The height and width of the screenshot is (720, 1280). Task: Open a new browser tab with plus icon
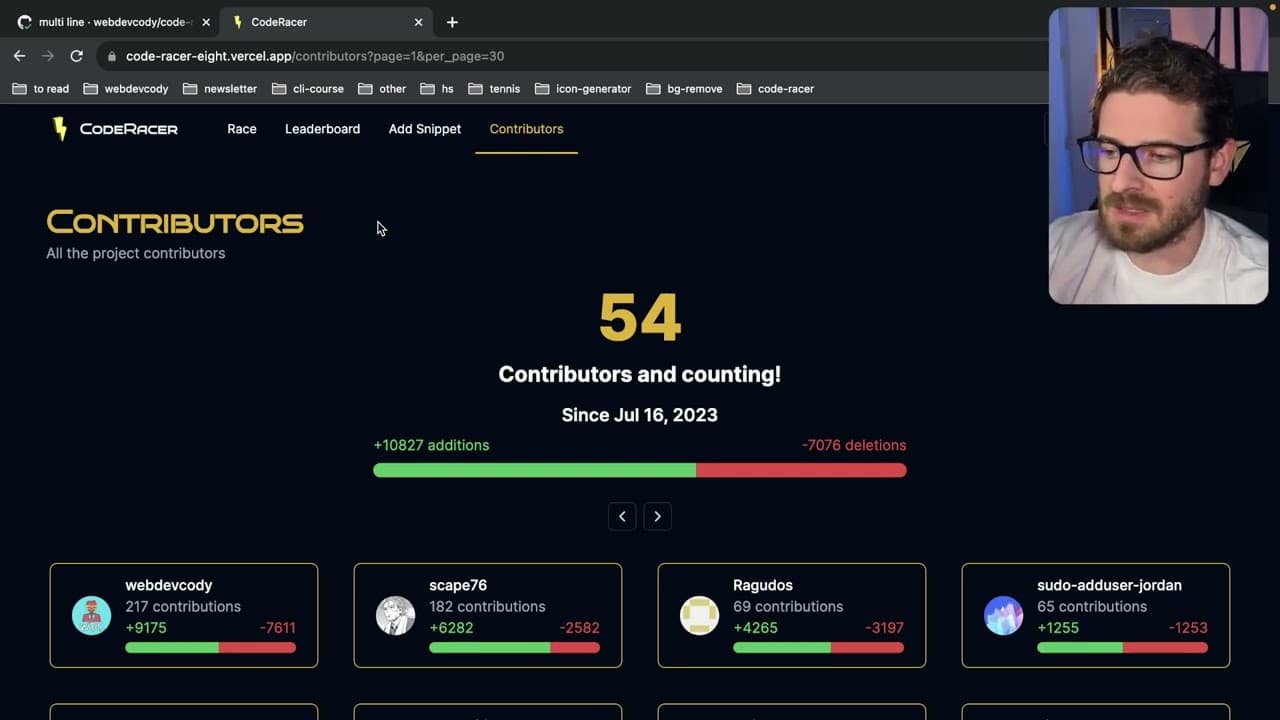click(x=452, y=22)
